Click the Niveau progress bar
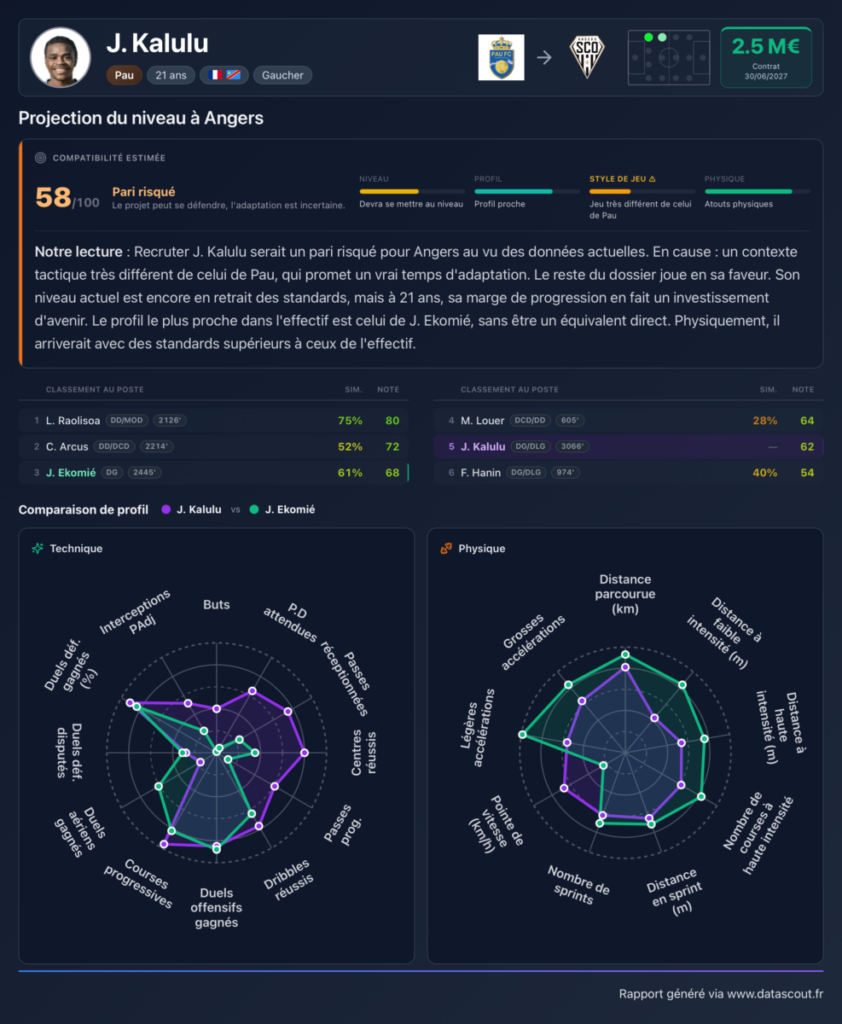The width and height of the screenshot is (842, 1024). (412, 191)
